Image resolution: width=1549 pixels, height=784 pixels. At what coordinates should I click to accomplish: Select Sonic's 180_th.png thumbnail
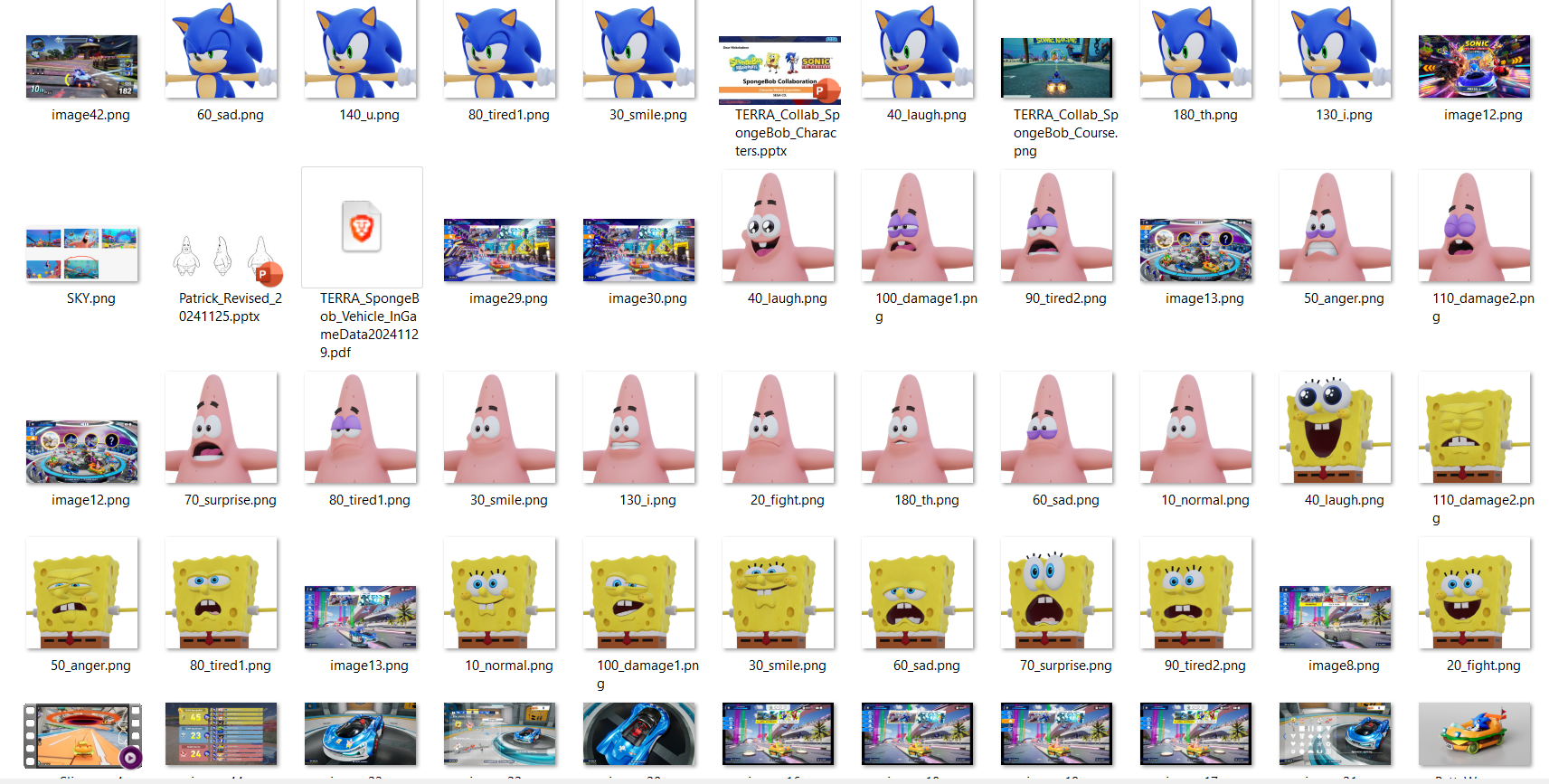tap(1196, 49)
